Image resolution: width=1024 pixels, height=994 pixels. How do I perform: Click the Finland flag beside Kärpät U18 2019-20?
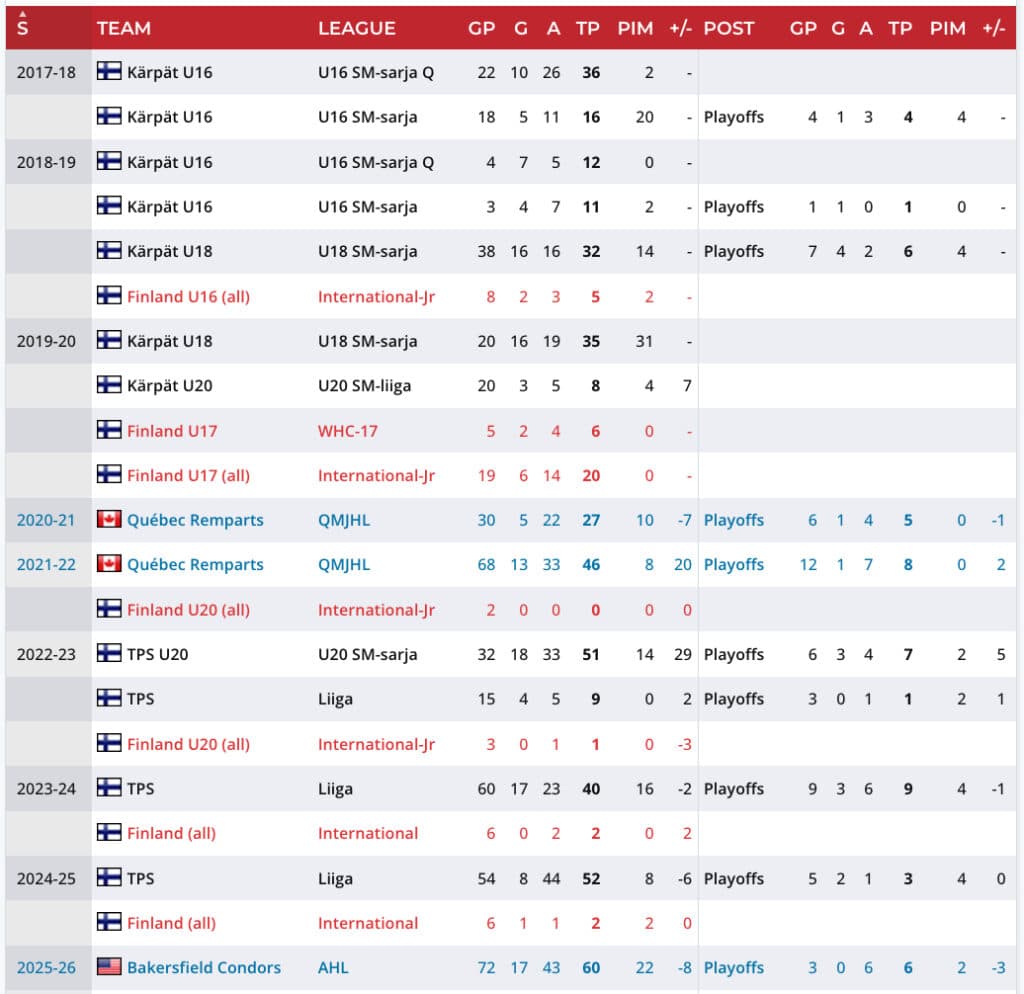coord(109,340)
